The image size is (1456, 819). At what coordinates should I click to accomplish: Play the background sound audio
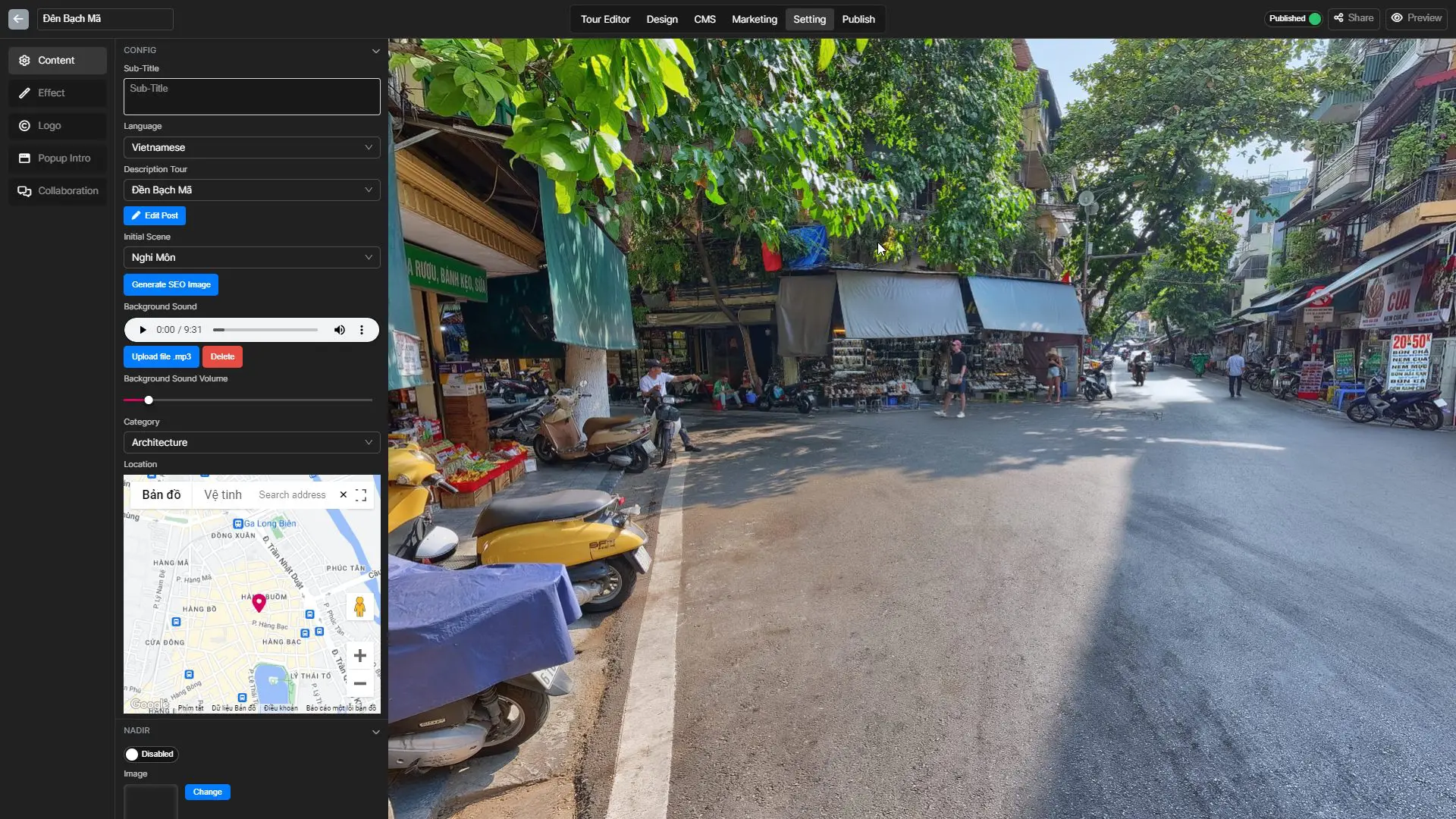point(143,330)
